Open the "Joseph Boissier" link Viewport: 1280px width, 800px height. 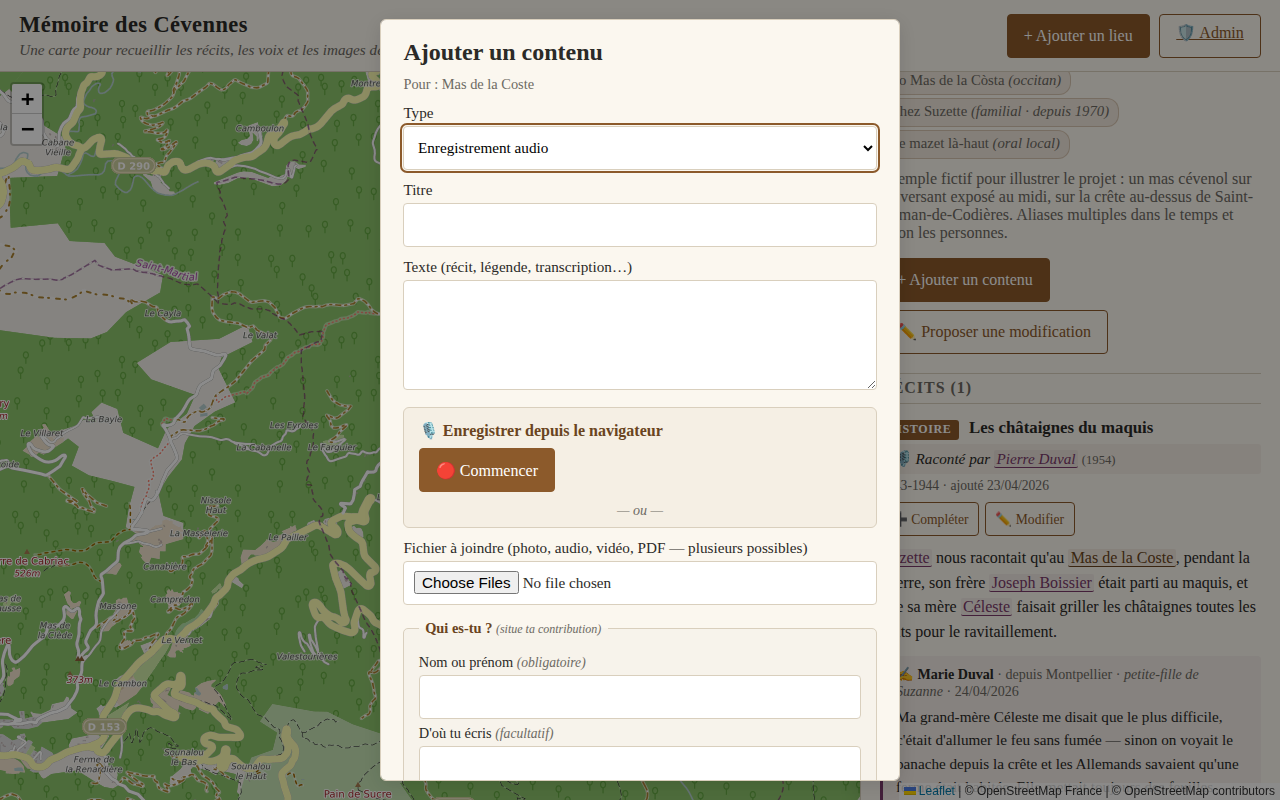tap(1041, 582)
